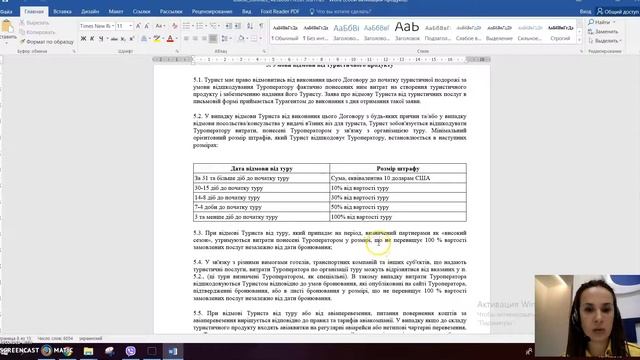Switch to the Главная tab
640x360 pixels.
(34, 11)
